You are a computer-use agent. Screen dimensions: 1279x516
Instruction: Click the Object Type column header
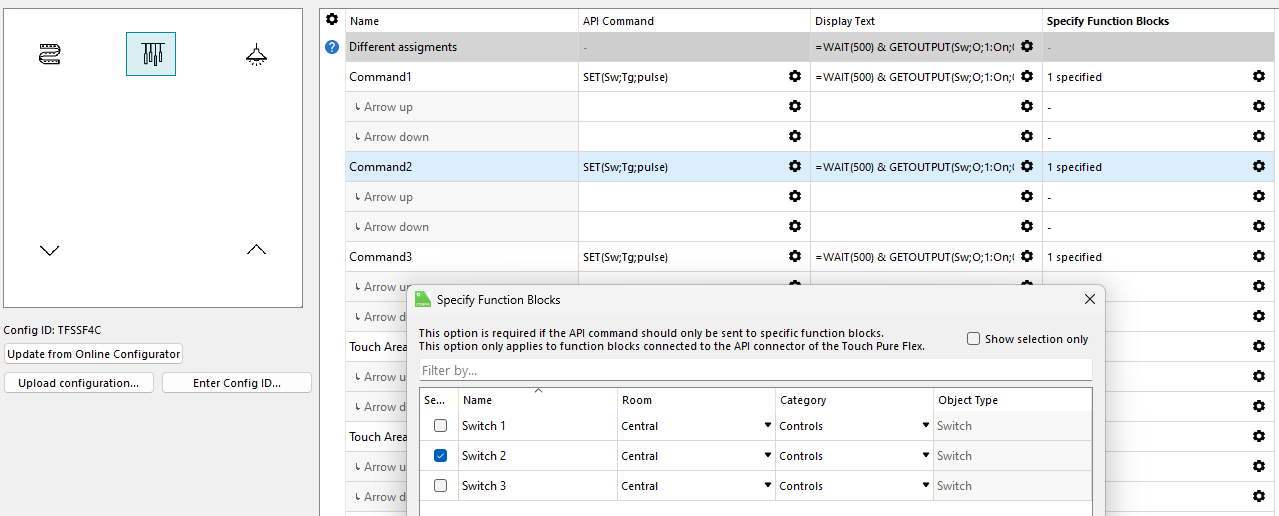tap(1010, 400)
